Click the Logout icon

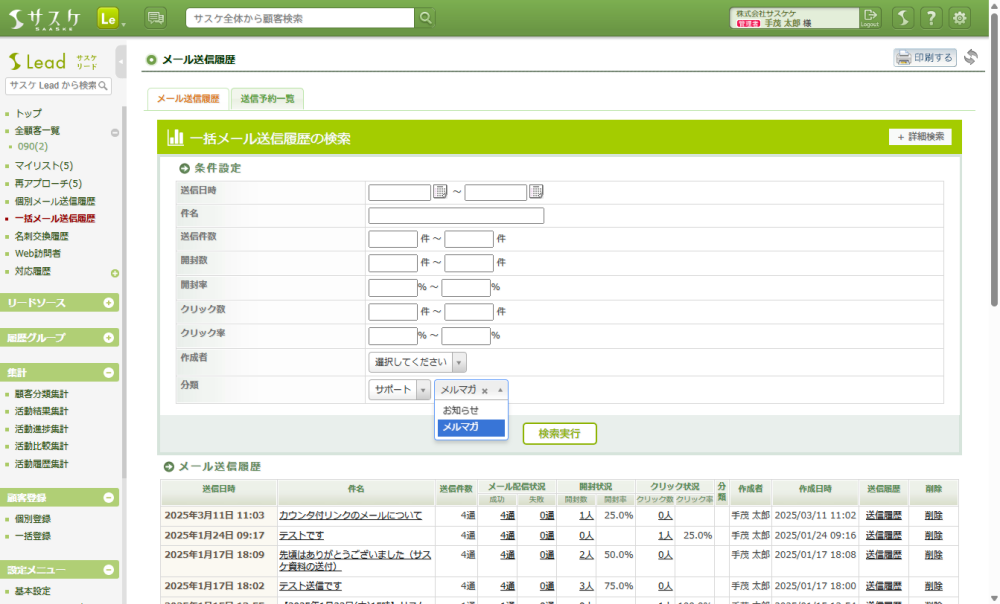870,17
